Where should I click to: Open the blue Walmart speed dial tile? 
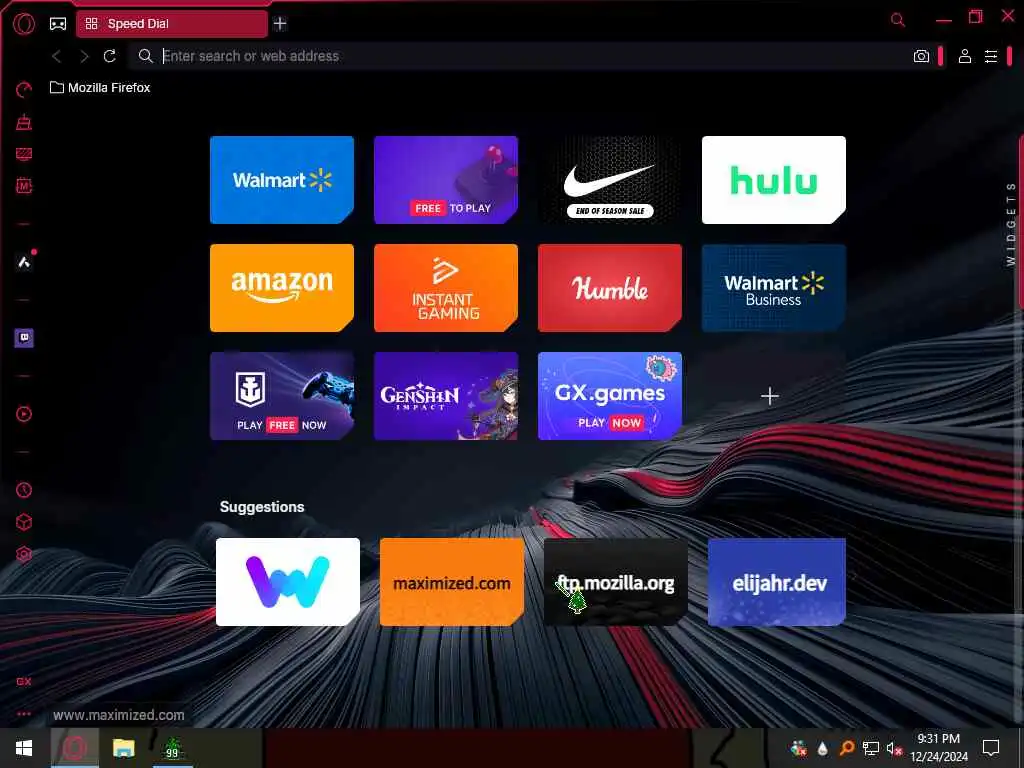(x=281, y=180)
